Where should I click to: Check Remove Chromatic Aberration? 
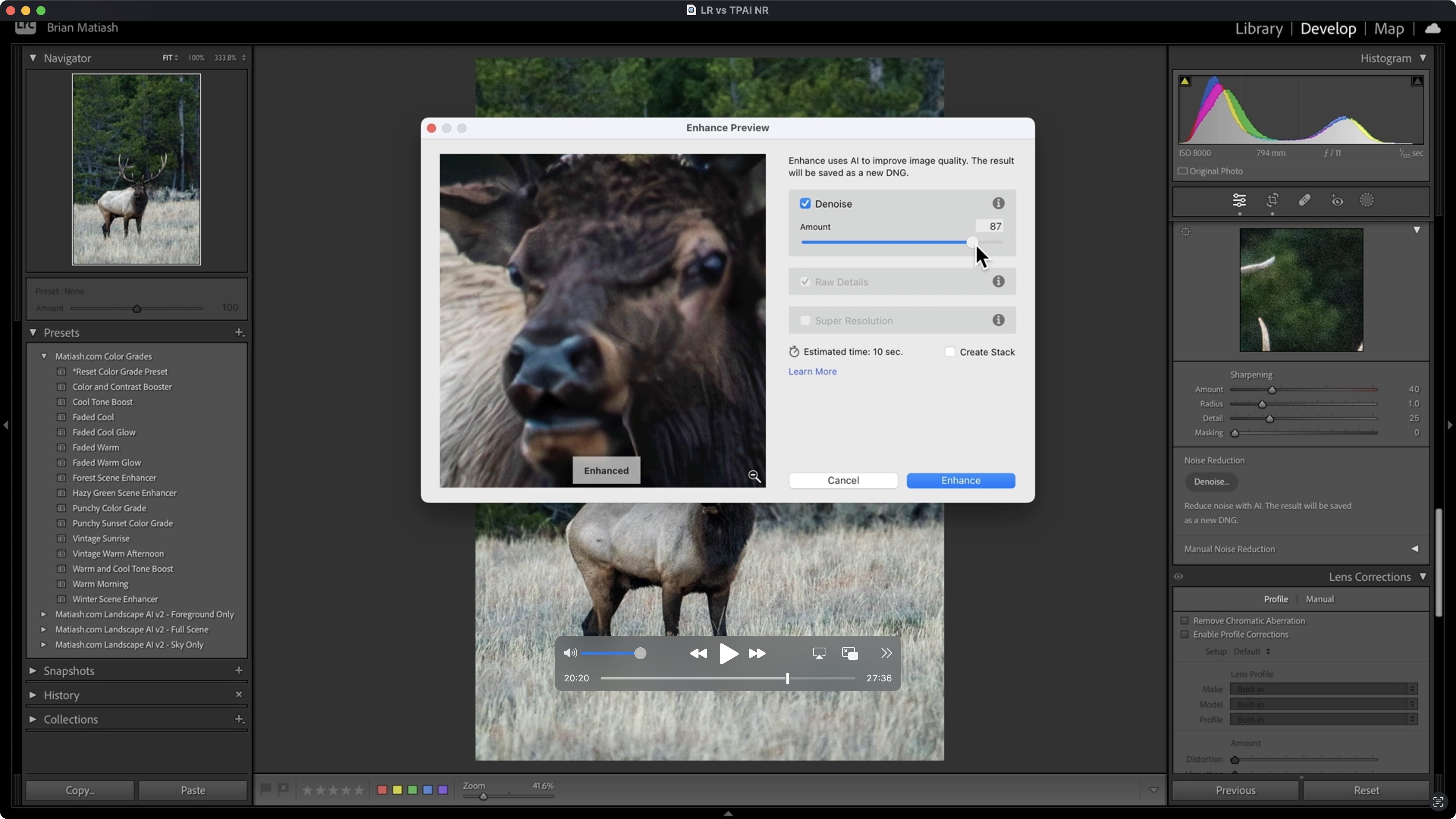point(1184,621)
